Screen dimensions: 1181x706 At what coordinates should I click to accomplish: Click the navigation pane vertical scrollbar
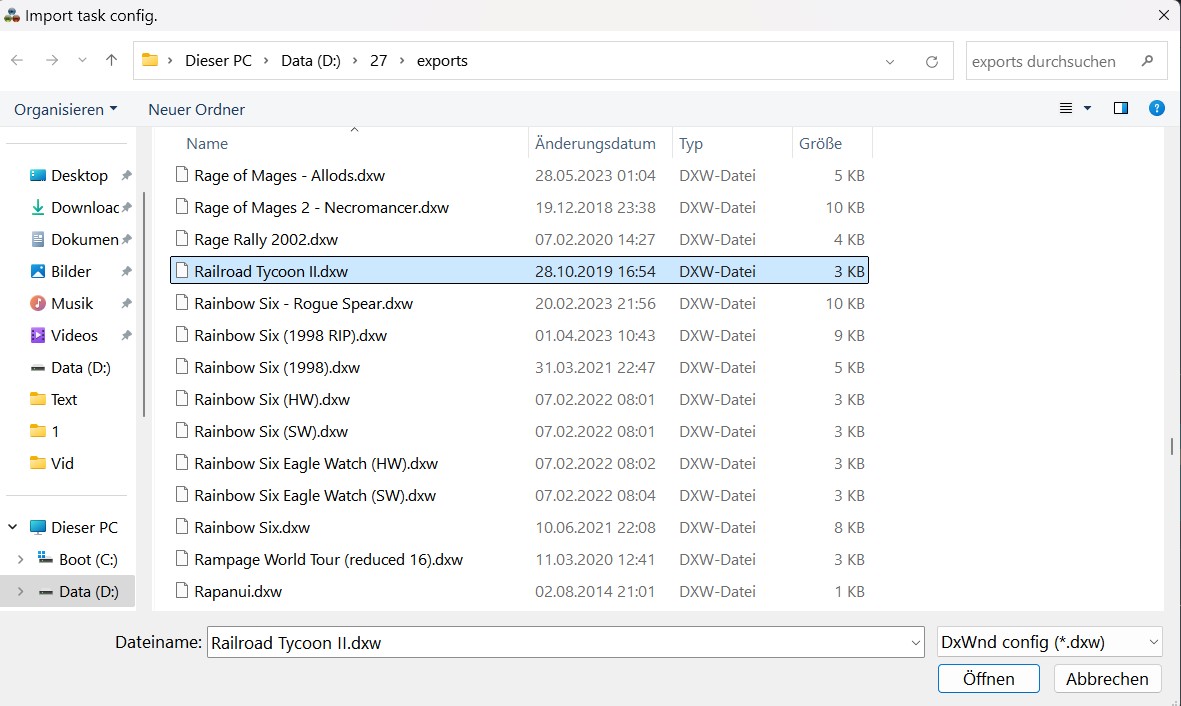[143, 305]
